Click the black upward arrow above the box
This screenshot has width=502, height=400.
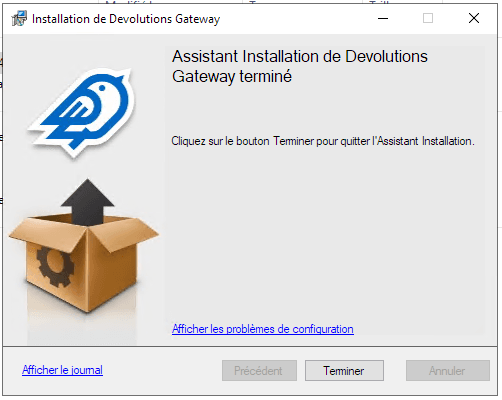point(87,202)
